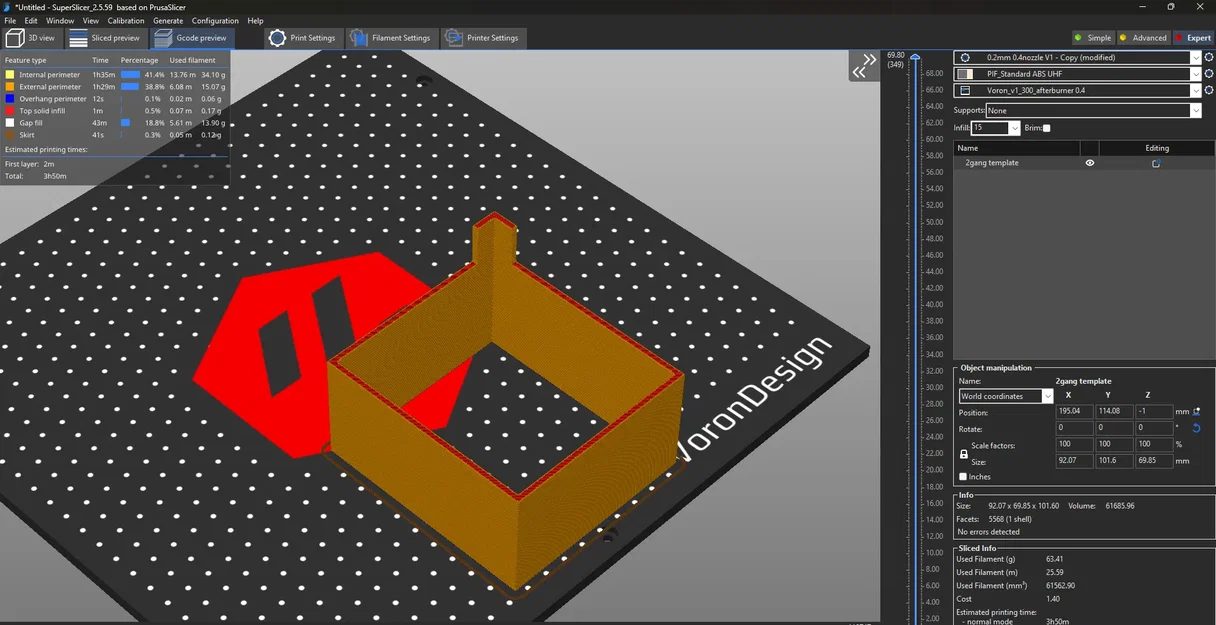The height and width of the screenshot is (625, 1216).
Task: Click the Gcode preview stack icon
Action: click(162, 38)
